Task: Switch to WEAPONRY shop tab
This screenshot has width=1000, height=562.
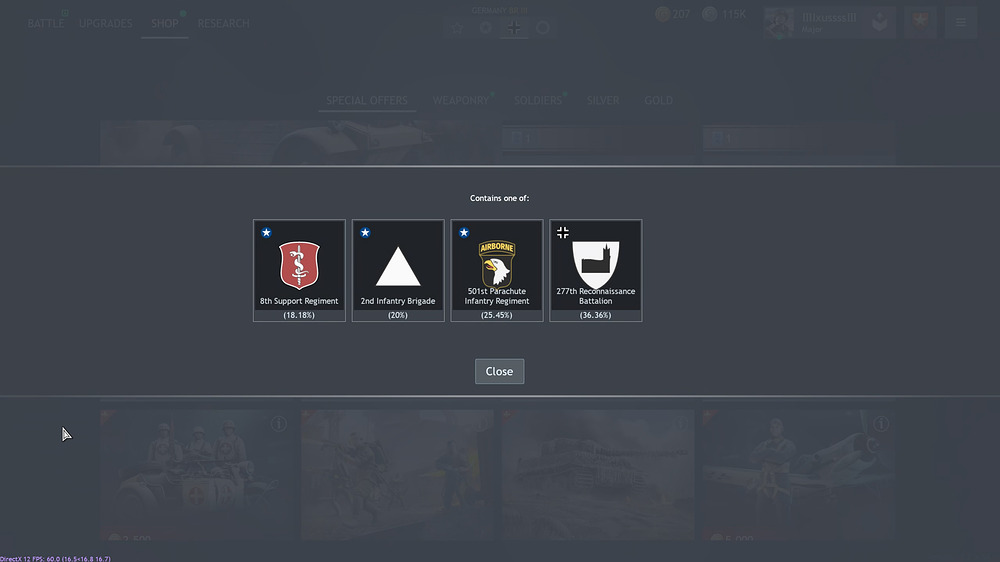Action: click(460, 101)
